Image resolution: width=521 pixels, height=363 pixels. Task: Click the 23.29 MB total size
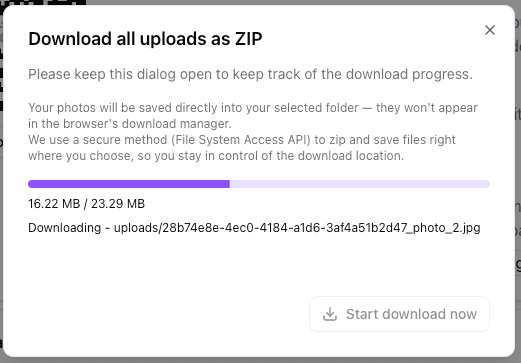[x=118, y=204]
